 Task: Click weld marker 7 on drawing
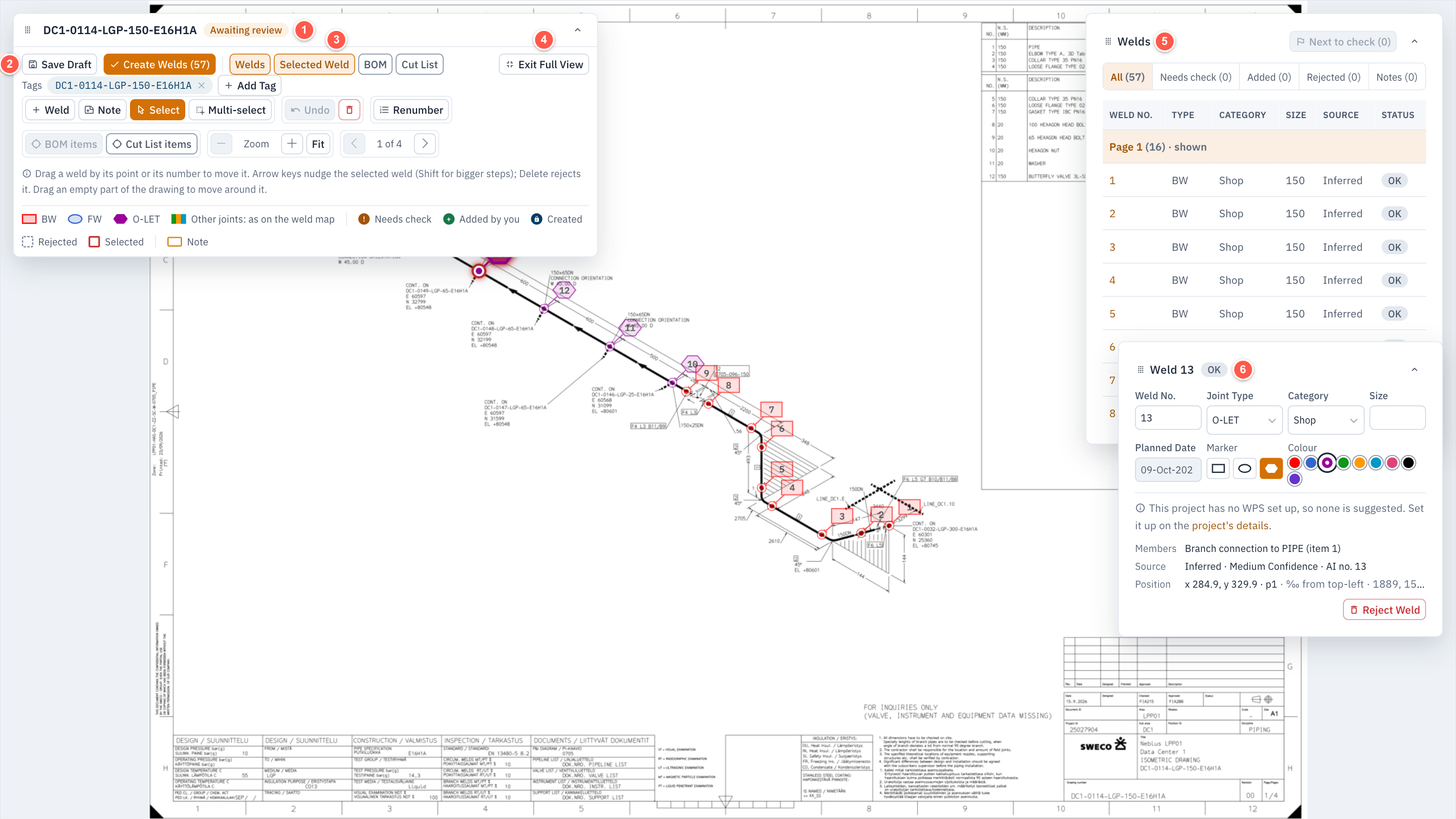771,409
